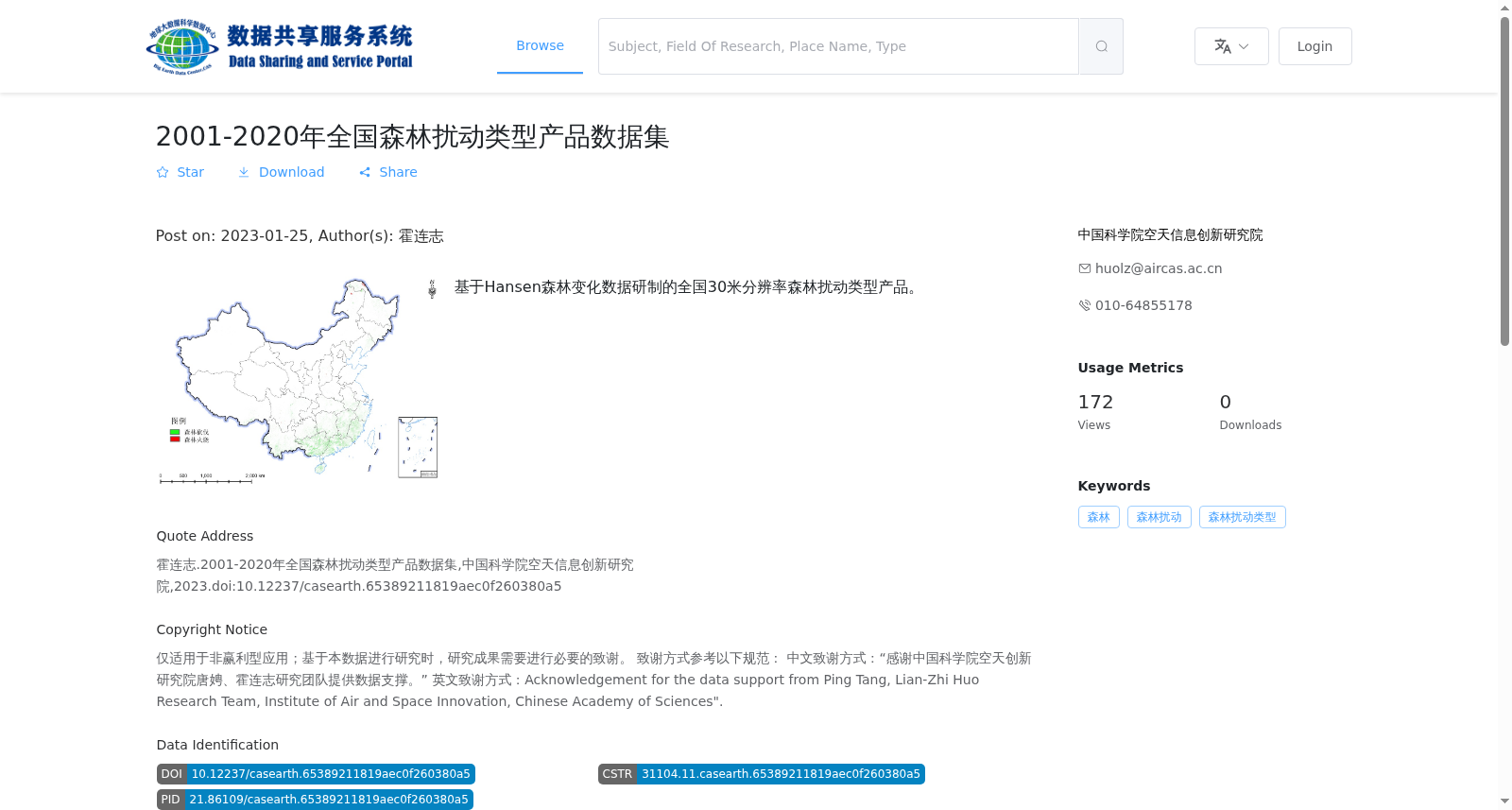Image resolution: width=1512 pixels, height=810 pixels.
Task: Click the search magnifier icon button
Action: (x=1101, y=46)
